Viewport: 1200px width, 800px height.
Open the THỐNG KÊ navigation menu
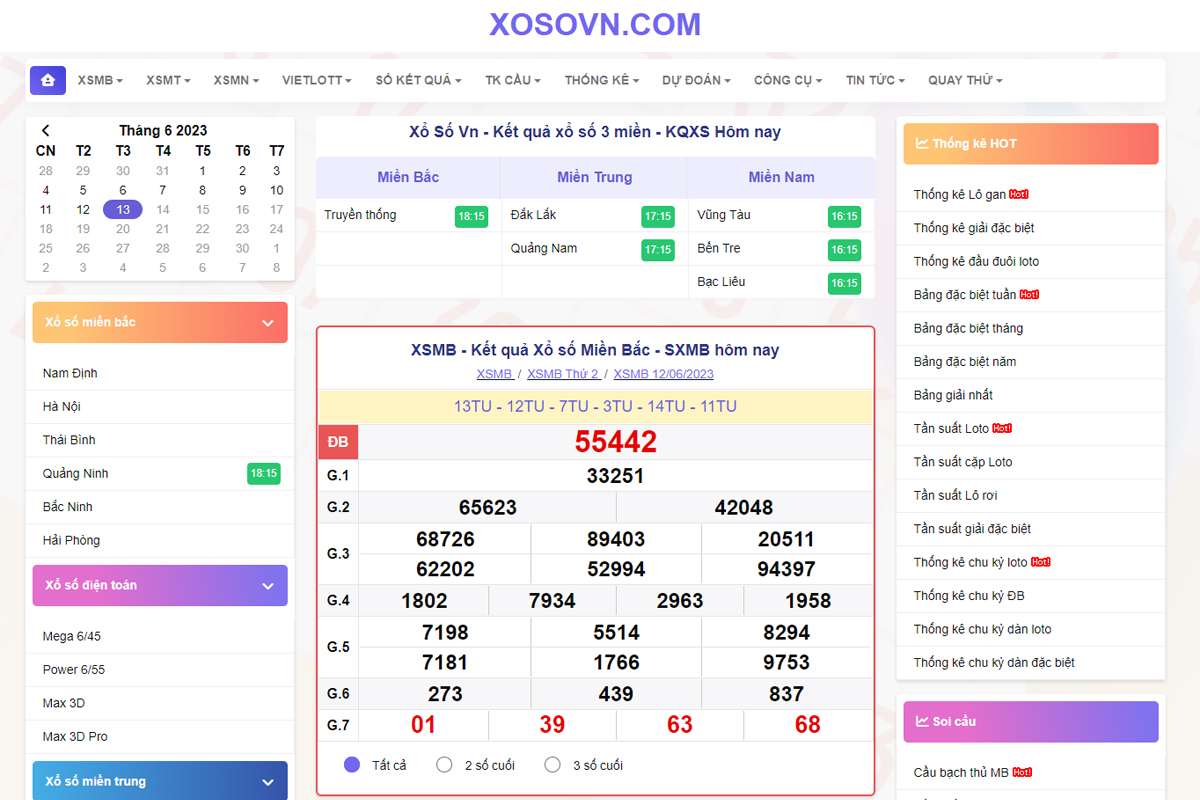[601, 80]
